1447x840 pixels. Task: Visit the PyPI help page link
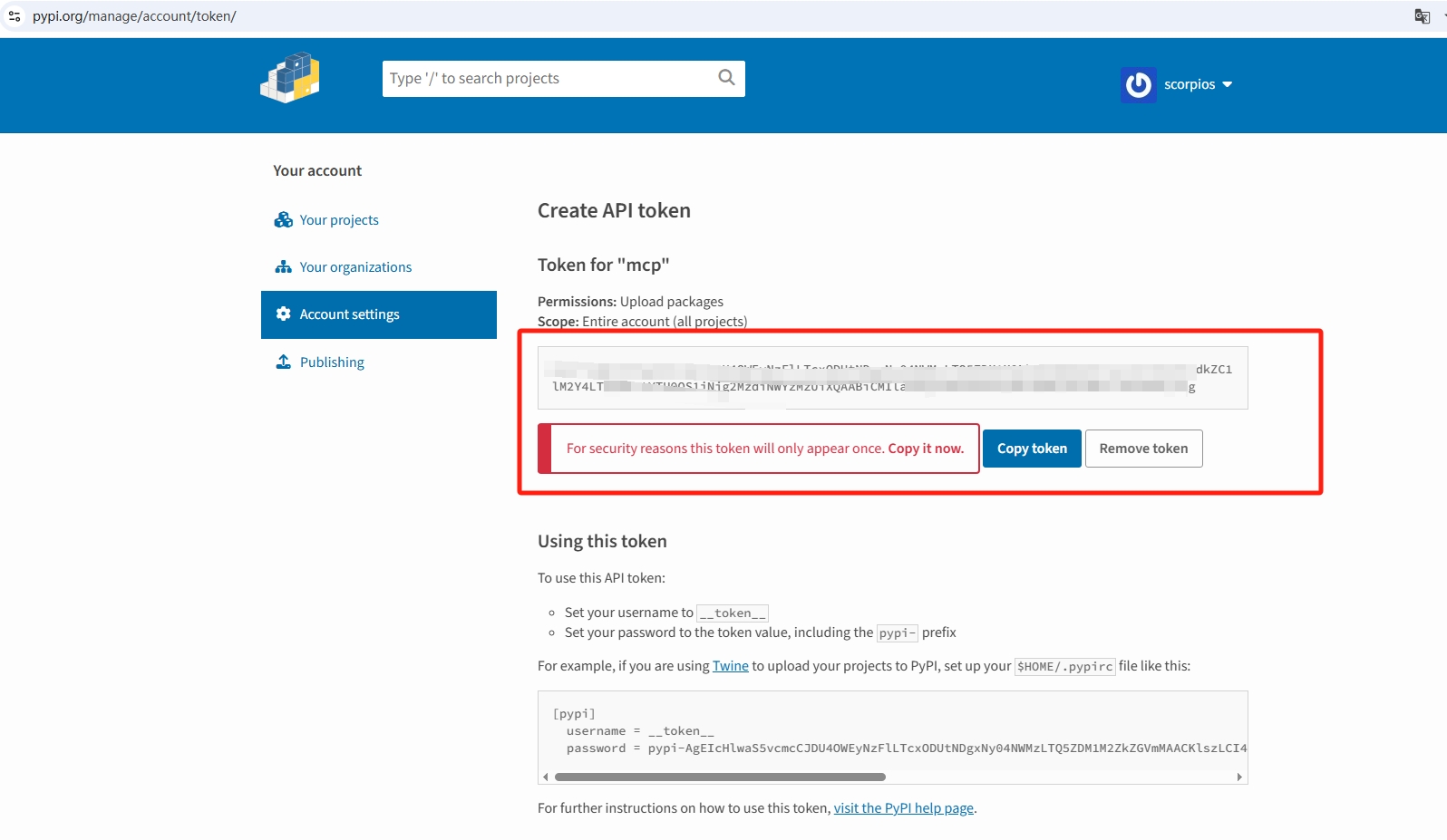click(x=904, y=808)
